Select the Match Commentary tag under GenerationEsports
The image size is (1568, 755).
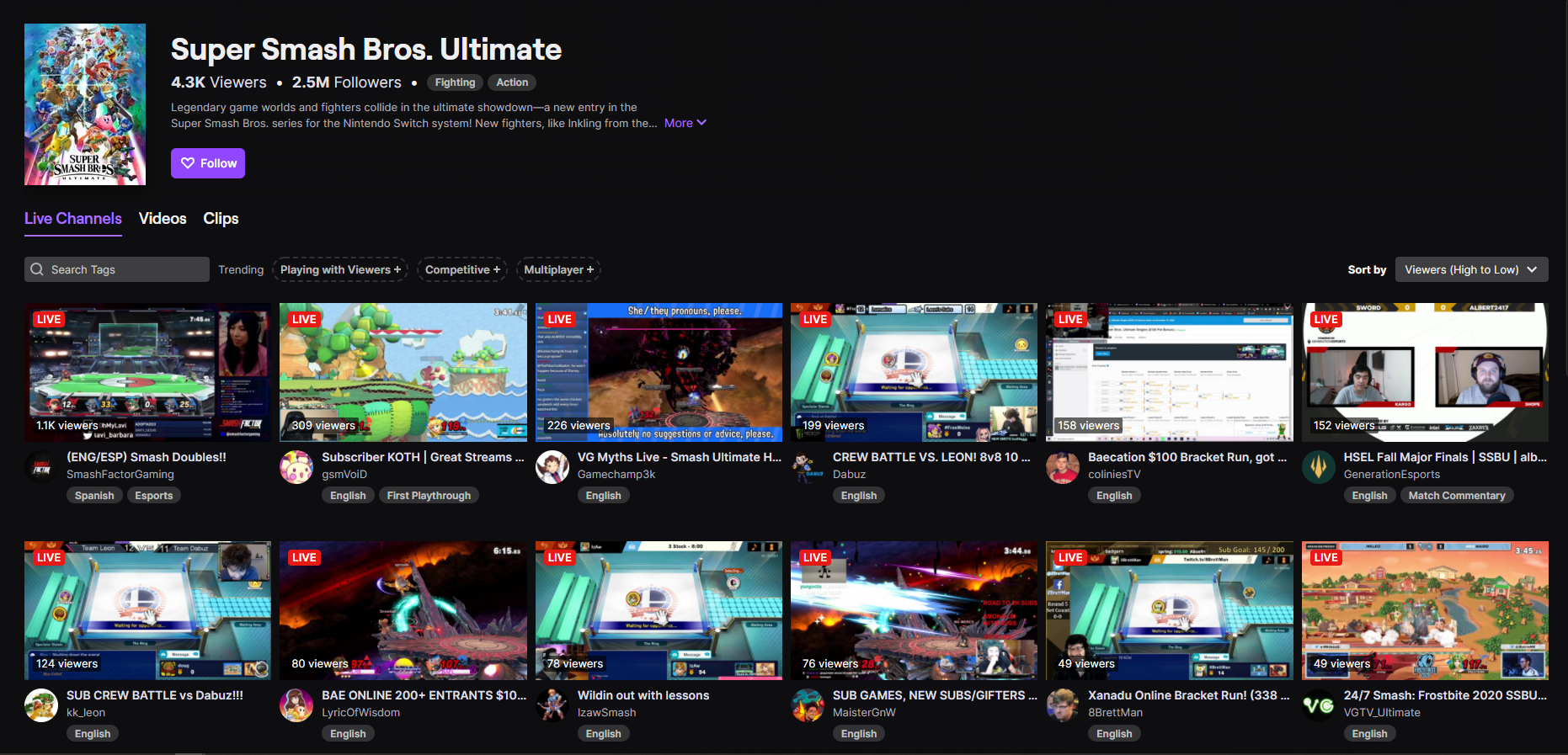click(x=1457, y=496)
